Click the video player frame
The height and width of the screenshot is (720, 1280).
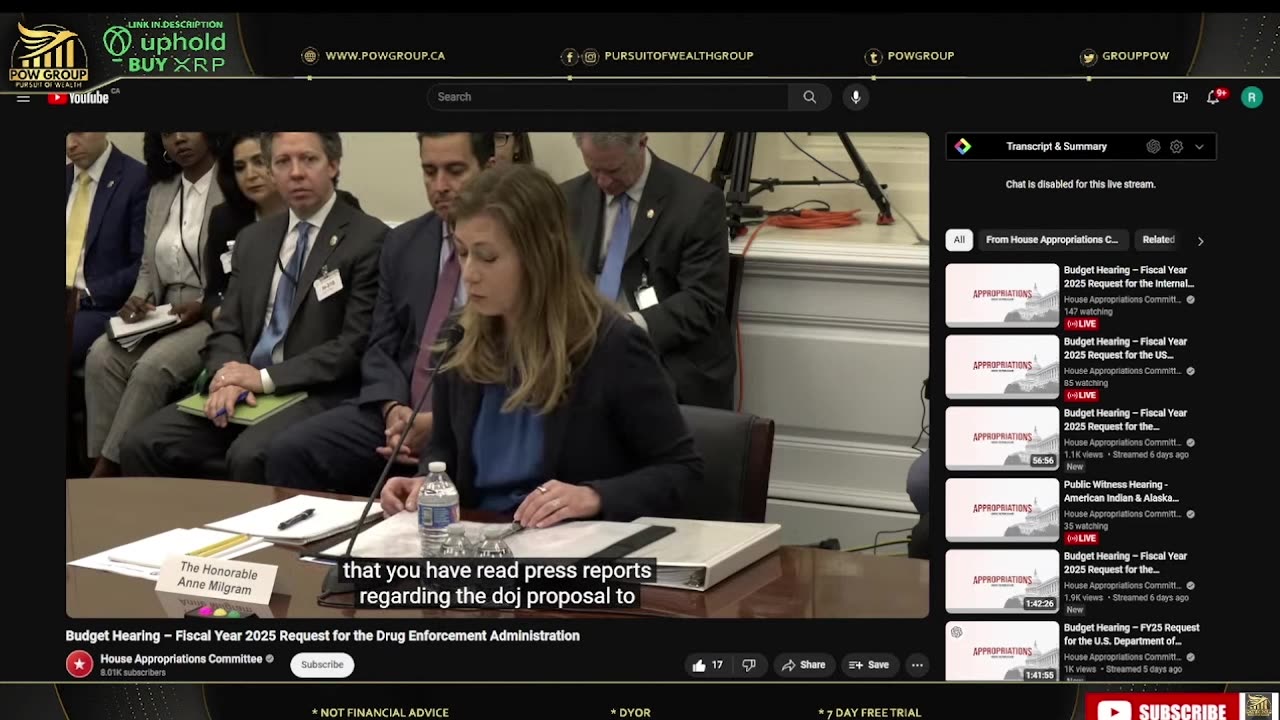tap(497, 375)
